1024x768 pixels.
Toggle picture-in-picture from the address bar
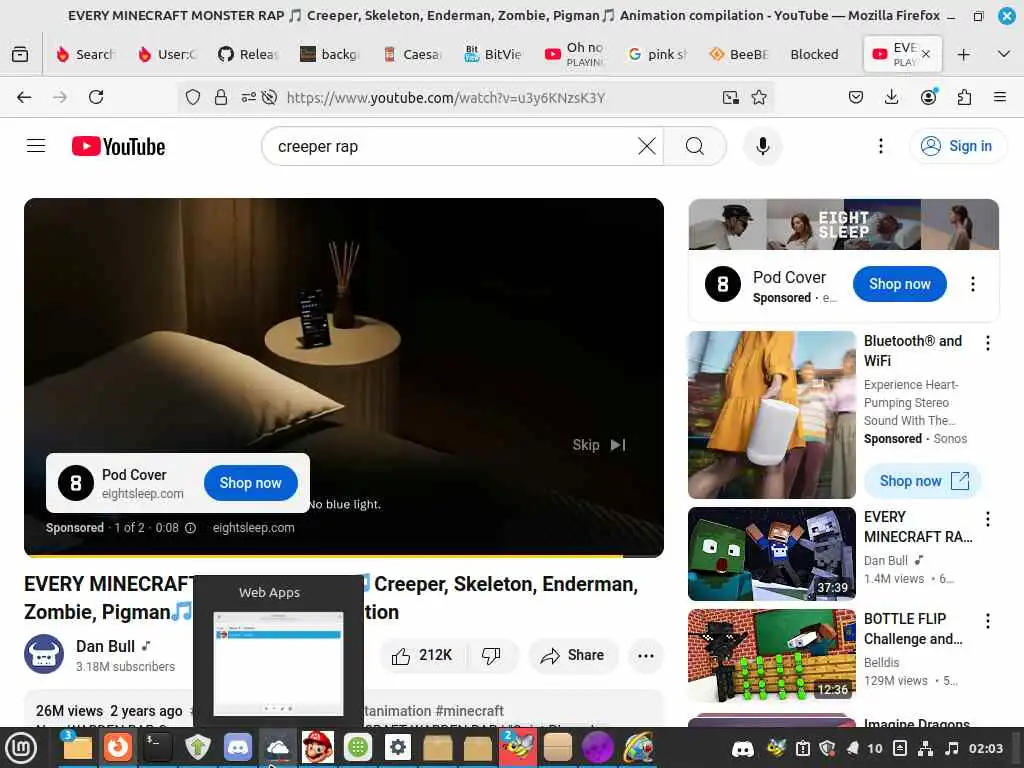point(731,97)
